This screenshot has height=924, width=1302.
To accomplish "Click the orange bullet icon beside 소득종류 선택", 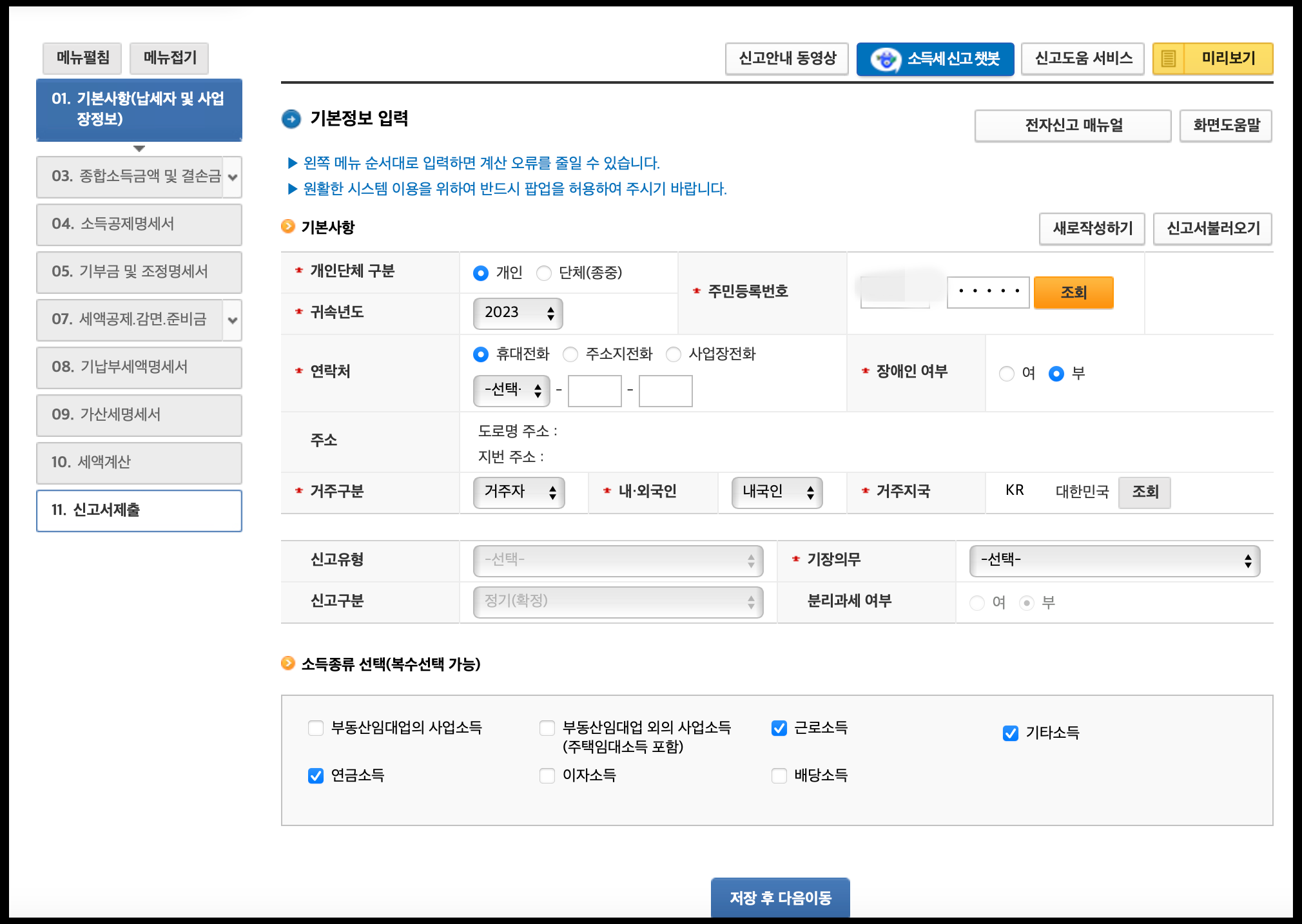I will click(288, 663).
